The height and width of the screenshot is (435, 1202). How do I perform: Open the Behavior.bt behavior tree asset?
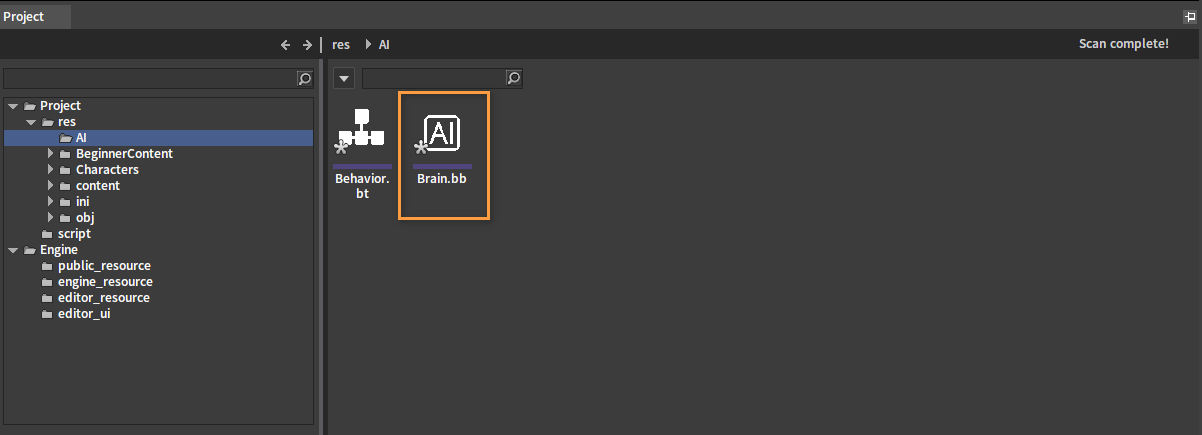coord(362,153)
